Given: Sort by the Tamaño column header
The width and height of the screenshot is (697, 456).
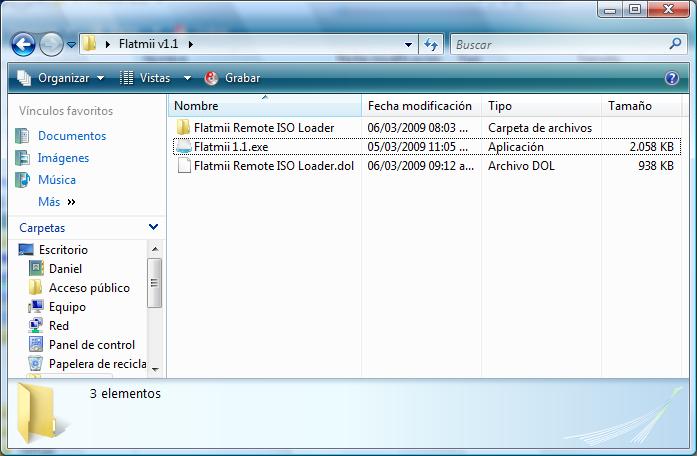Looking at the screenshot, I should (641, 106).
